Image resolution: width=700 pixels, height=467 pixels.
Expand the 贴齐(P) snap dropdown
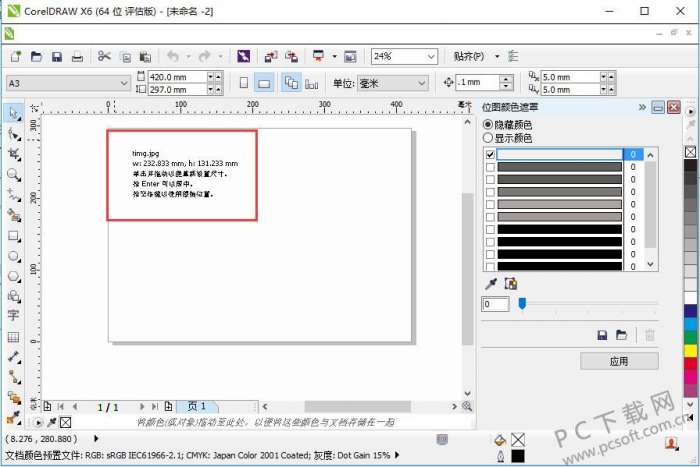tap(497, 57)
